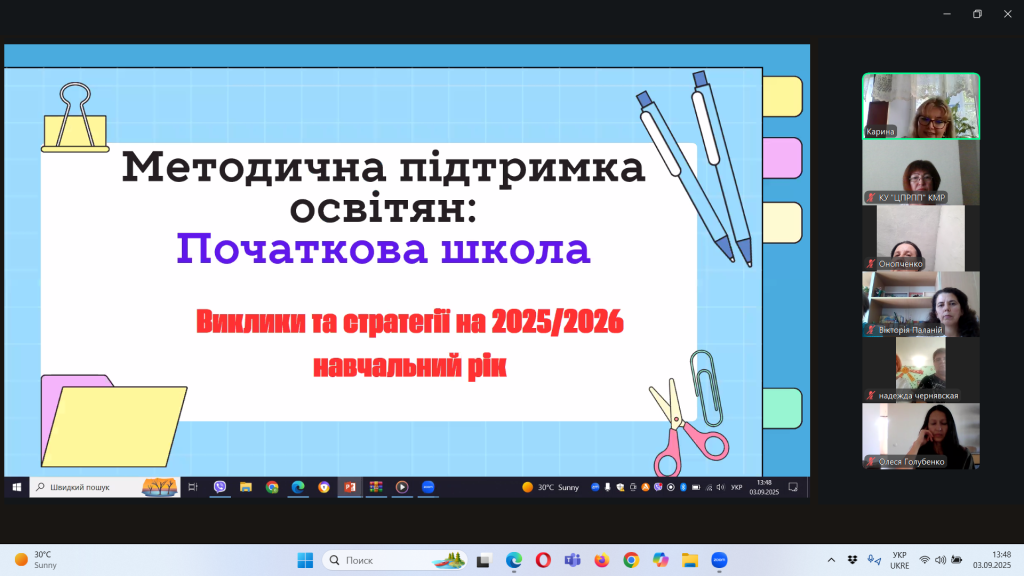The width and height of the screenshot is (1024, 576).
Task: Open Task View next to the search box
Action: click(x=484, y=560)
